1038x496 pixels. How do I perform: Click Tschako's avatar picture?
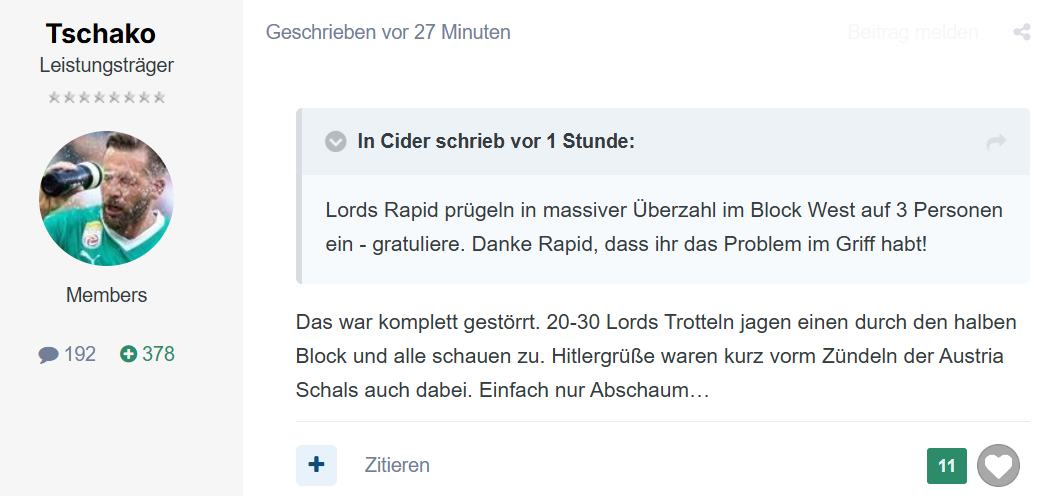[106, 198]
